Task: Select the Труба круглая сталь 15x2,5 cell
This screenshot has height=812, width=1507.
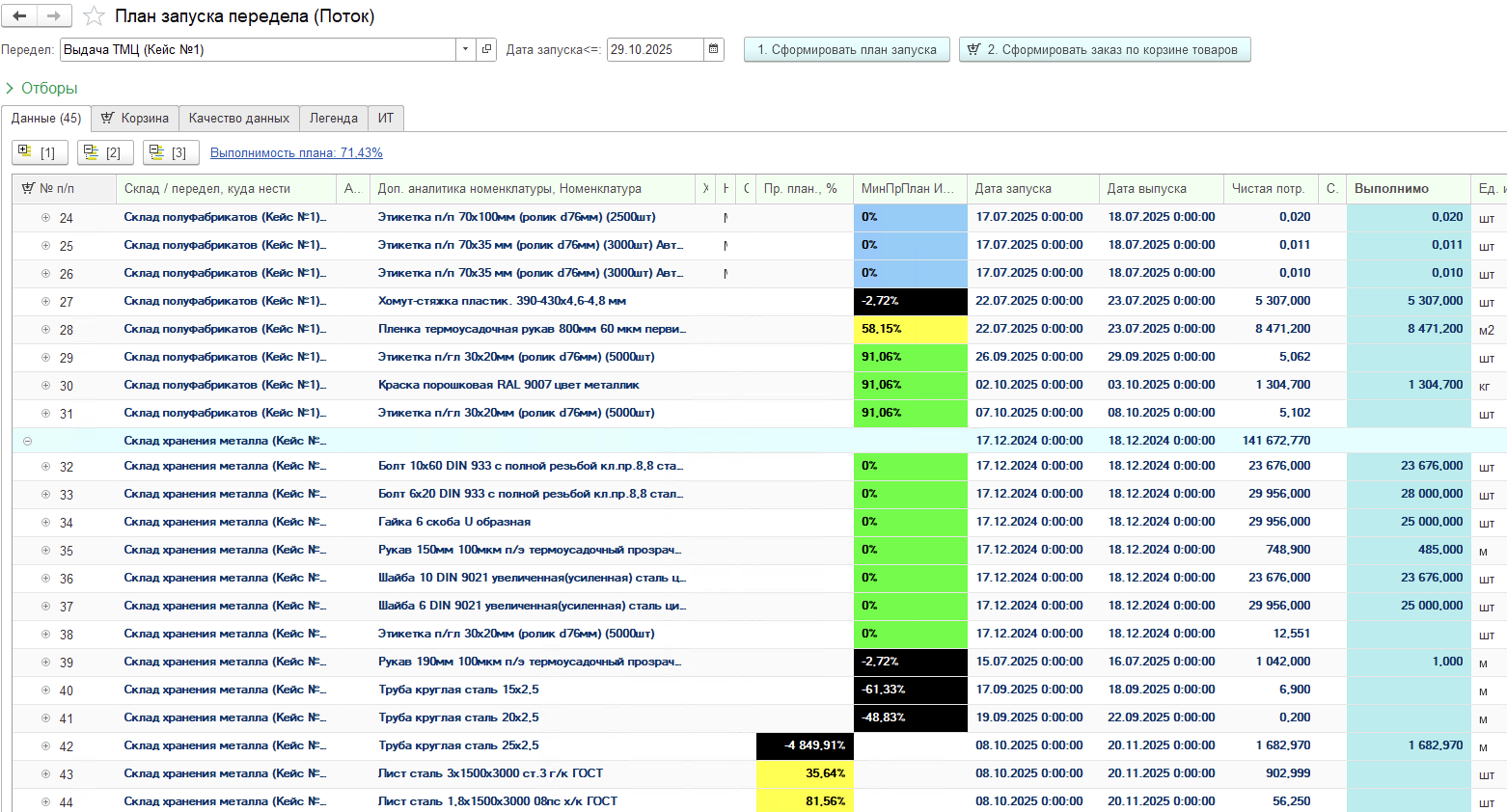Action: point(532,690)
